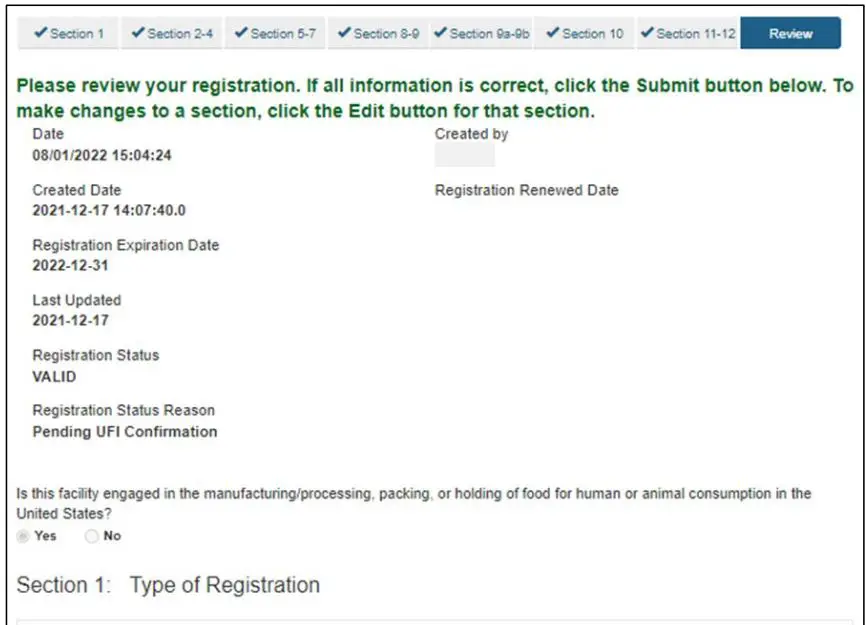Select the Section 2-4 navigation step
Image resolution: width=866 pixels, height=625 pixels.
pyautogui.click(x=171, y=33)
